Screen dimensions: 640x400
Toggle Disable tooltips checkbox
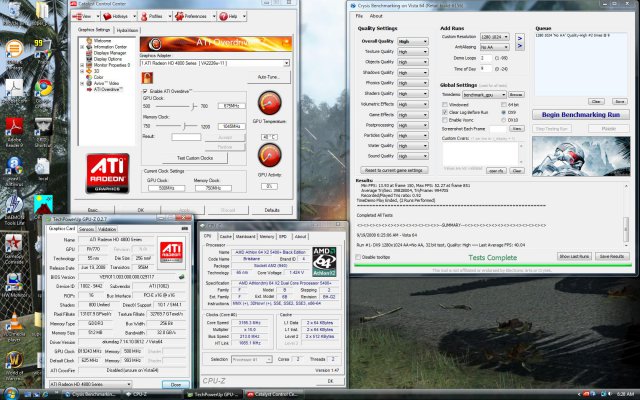click(358, 257)
